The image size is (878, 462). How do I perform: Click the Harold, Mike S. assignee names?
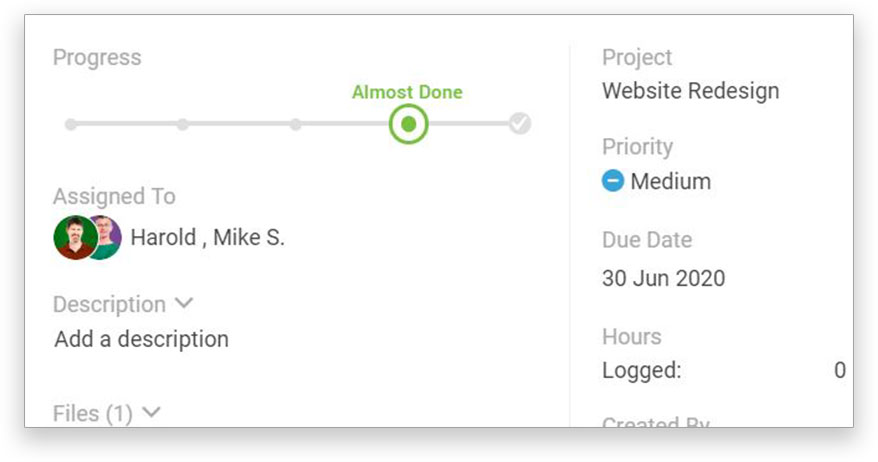coord(207,237)
